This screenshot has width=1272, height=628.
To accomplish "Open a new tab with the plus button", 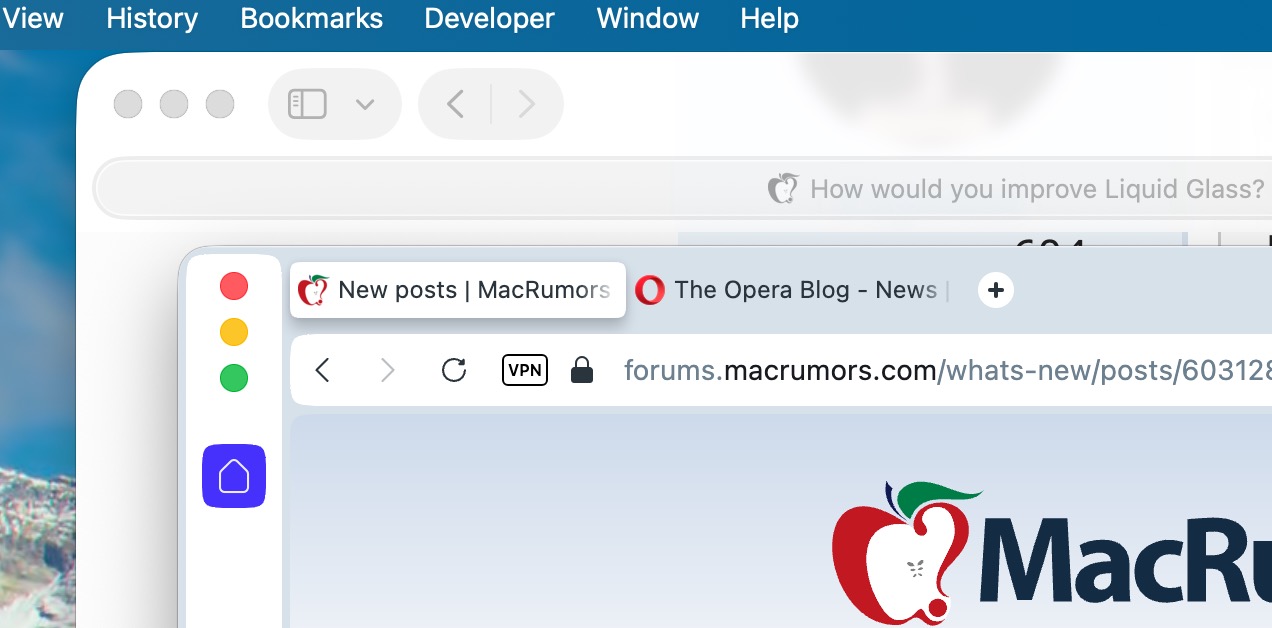I will click(995, 290).
